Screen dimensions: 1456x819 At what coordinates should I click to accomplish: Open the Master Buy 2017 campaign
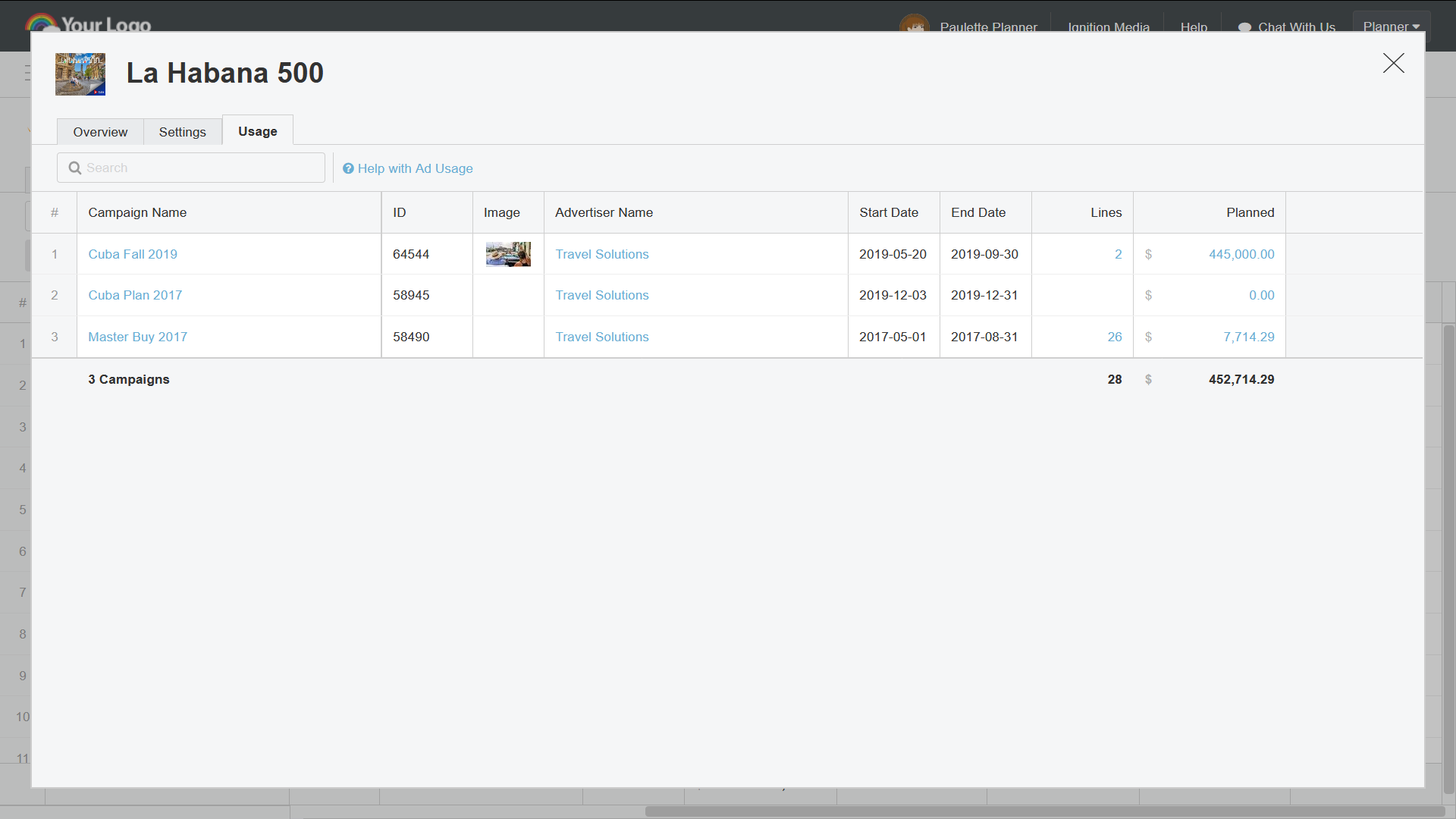(x=137, y=337)
